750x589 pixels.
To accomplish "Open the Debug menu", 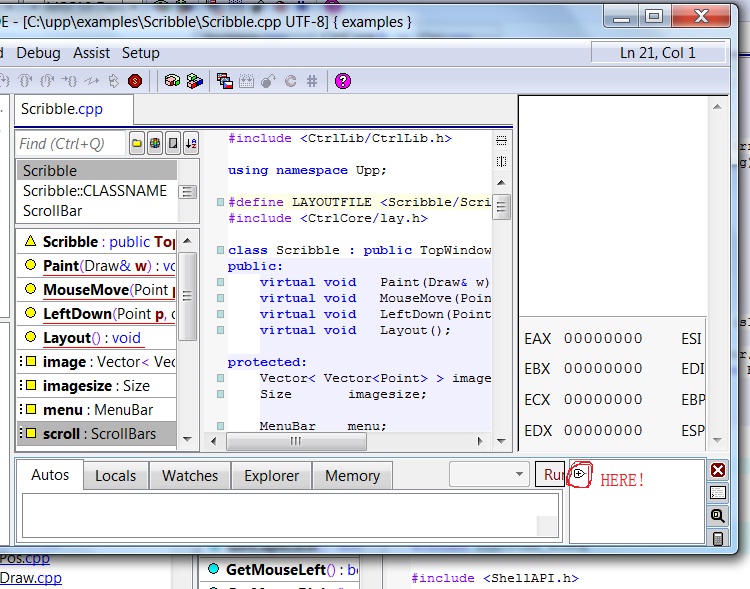I will pyautogui.click(x=38, y=52).
